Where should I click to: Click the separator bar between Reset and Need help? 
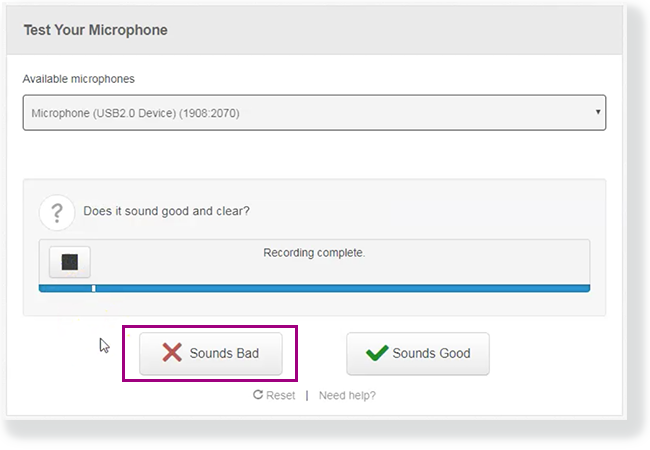(306, 395)
